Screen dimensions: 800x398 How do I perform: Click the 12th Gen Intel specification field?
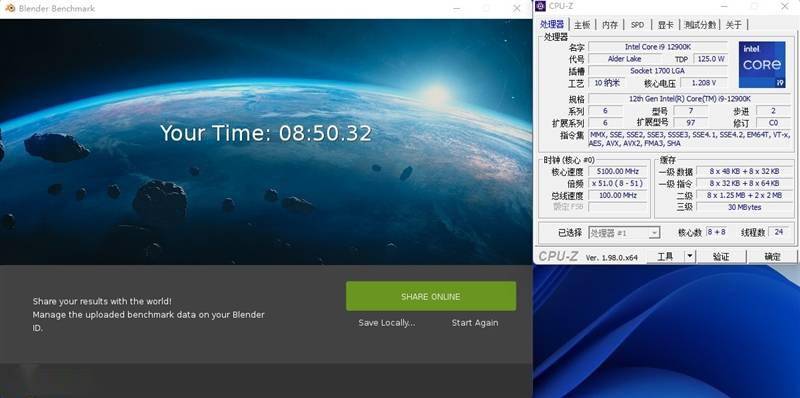(x=689, y=98)
